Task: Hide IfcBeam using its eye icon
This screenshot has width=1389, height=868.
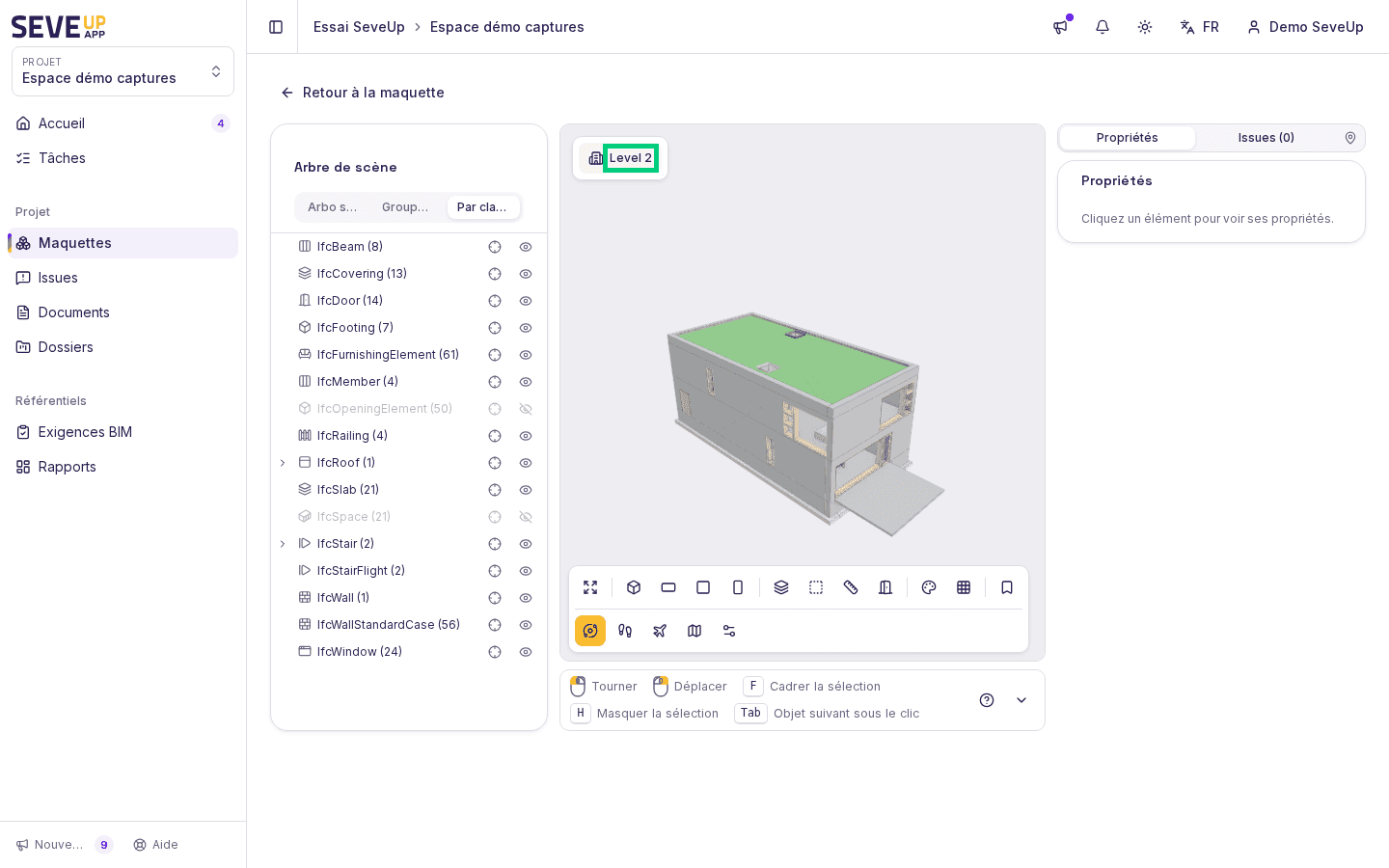Action: point(526,247)
